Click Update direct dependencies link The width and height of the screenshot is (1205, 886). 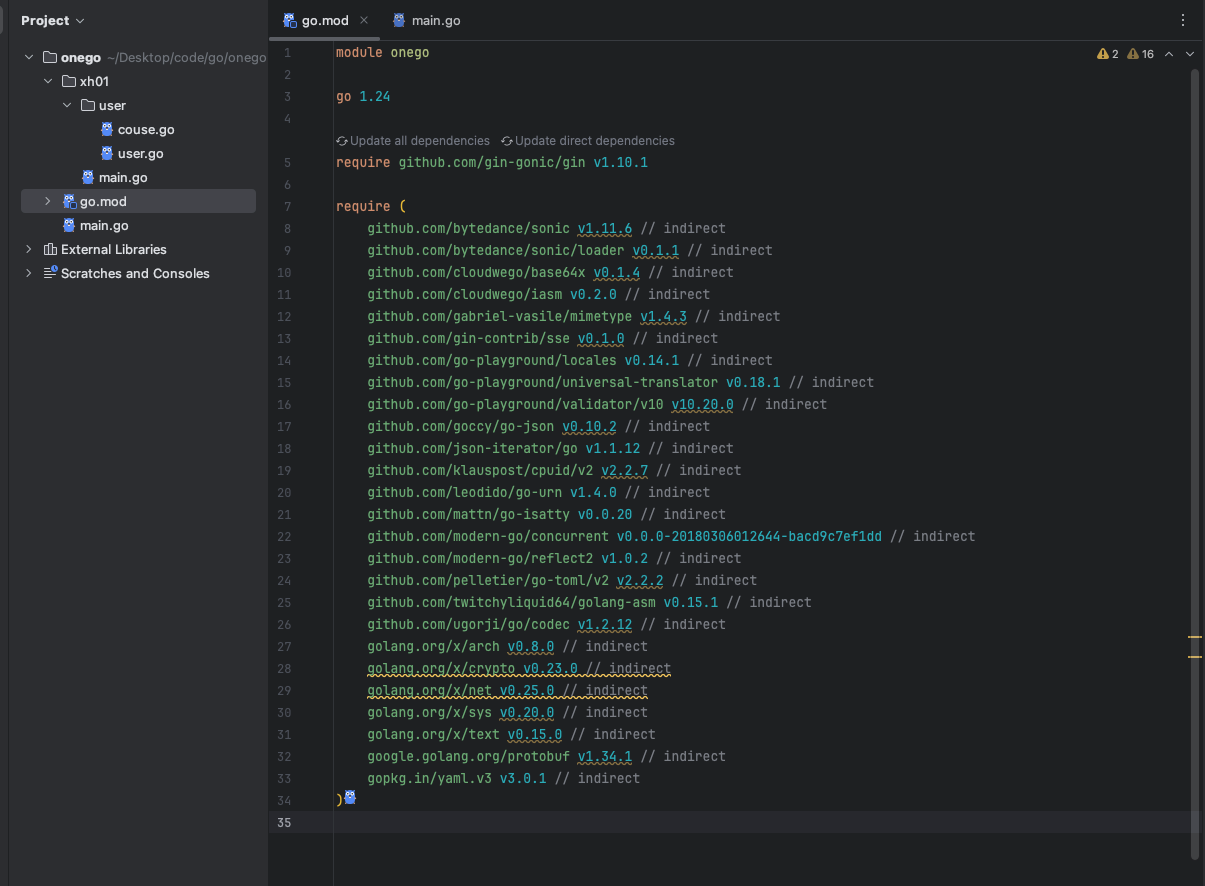tap(594, 141)
